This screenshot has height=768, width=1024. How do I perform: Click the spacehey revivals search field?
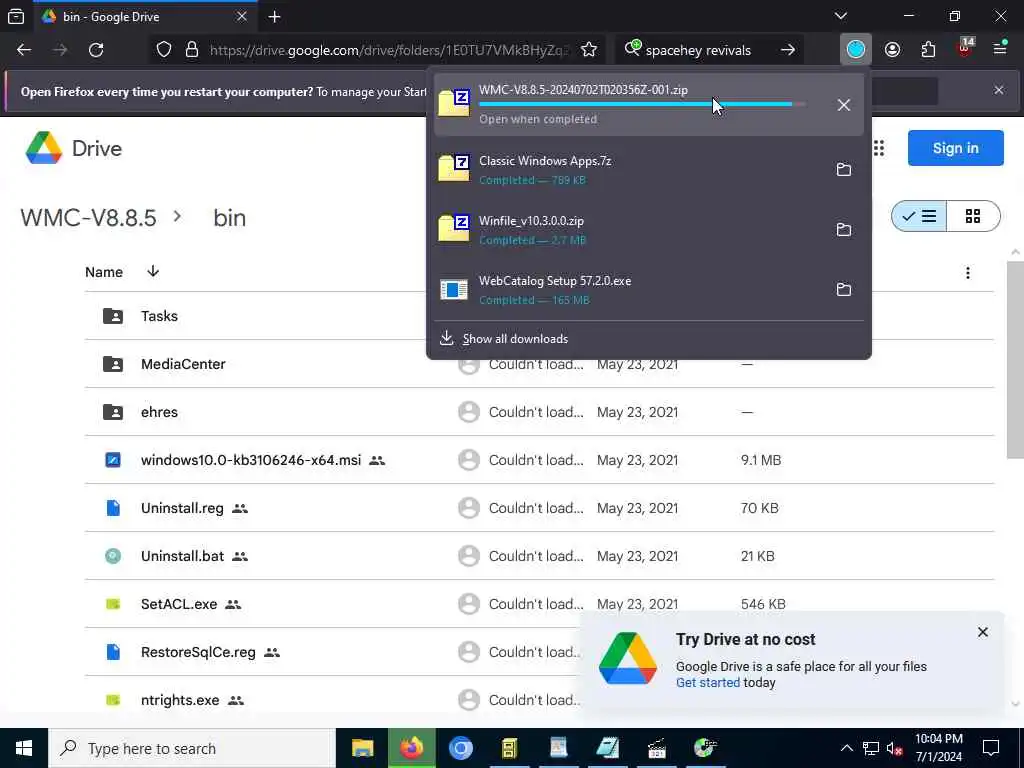point(698,50)
